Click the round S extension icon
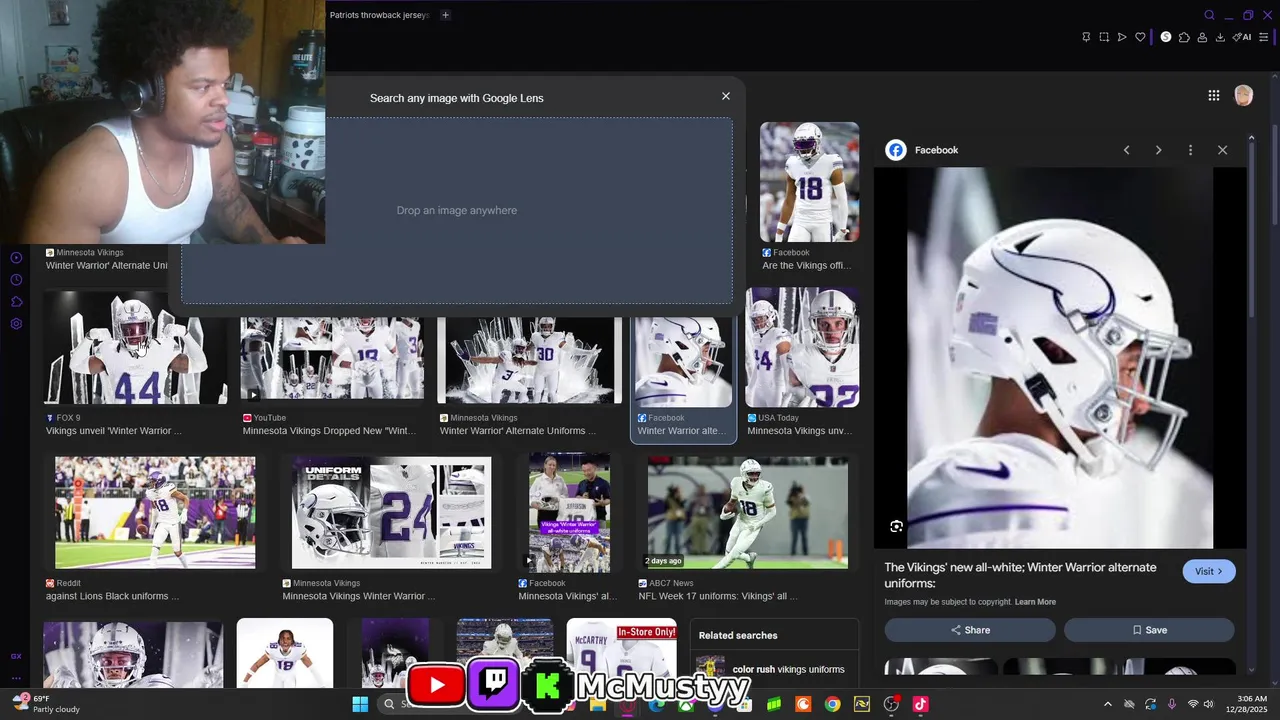Screen dimensions: 1280x720 [x=1165, y=37]
